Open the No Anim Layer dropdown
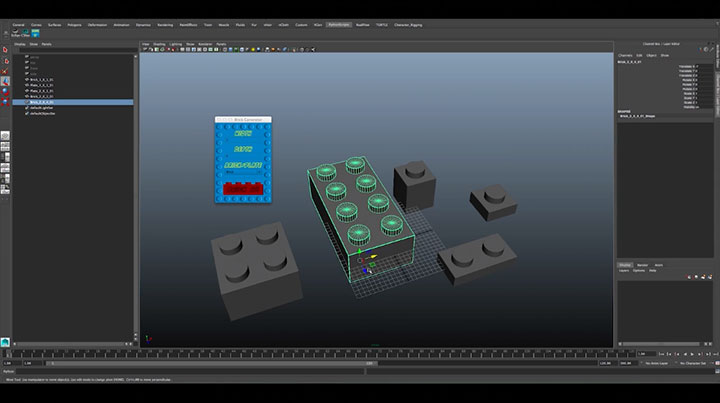The height and width of the screenshot is (403, 720). (657, 363)
